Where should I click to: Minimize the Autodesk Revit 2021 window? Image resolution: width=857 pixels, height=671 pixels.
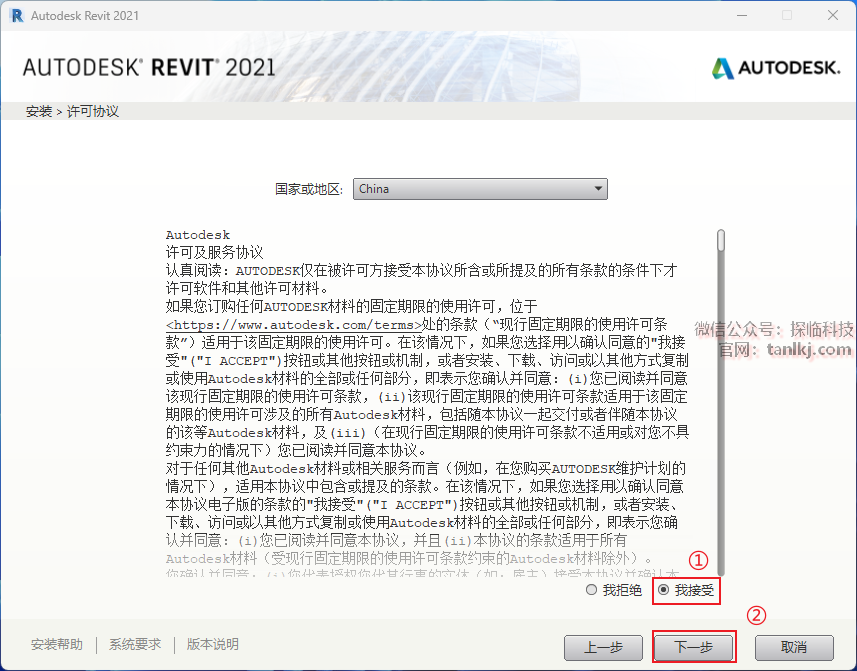(742, 15)
